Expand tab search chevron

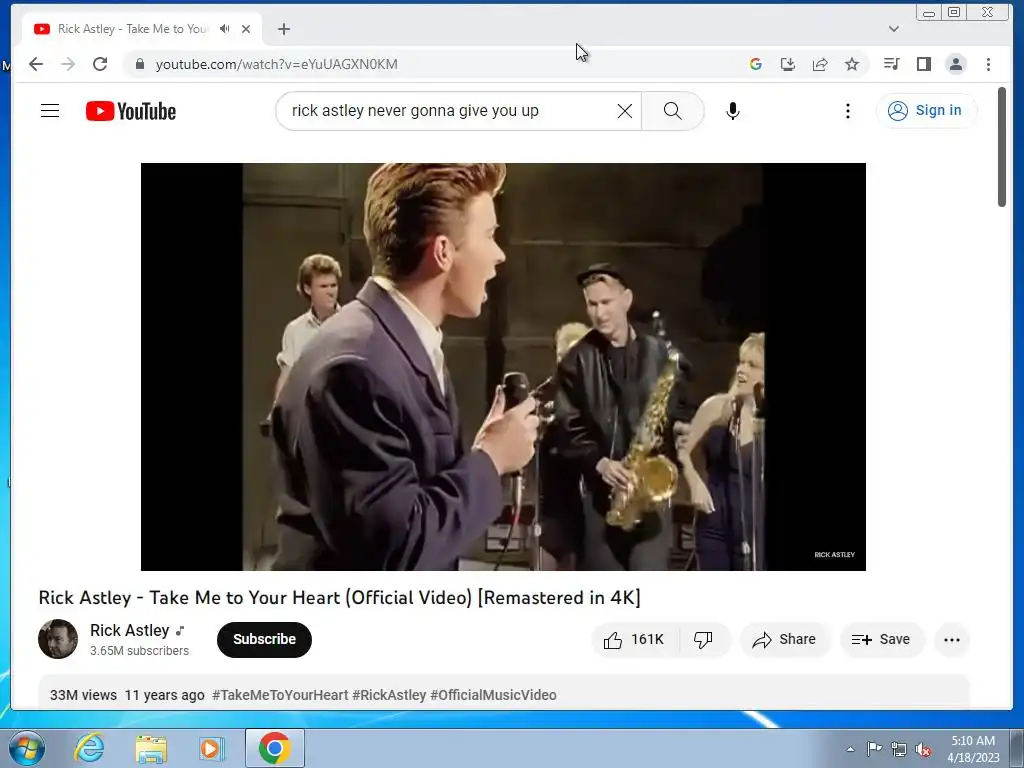894,29
